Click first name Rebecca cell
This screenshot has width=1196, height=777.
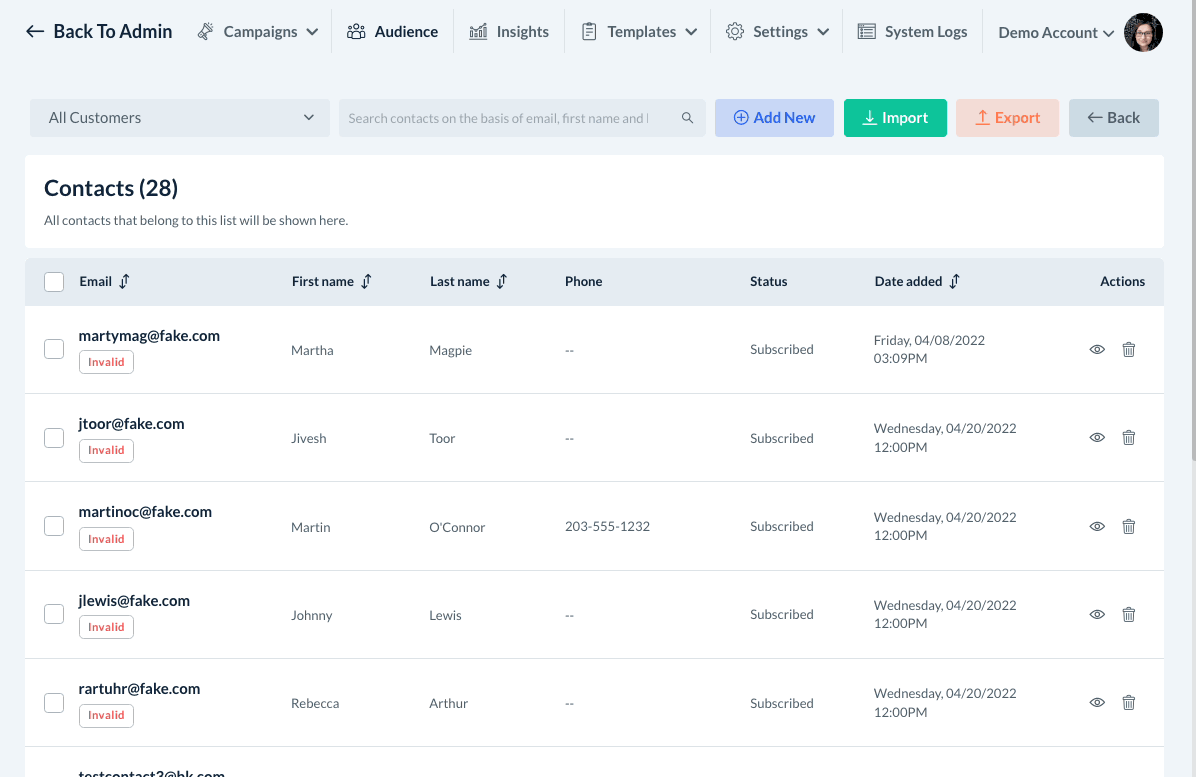(x=315, y=703)
